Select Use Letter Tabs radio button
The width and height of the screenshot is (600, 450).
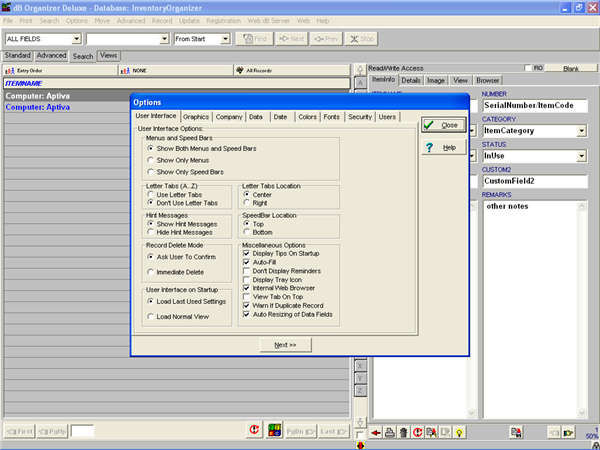click(x=151, y=194)
